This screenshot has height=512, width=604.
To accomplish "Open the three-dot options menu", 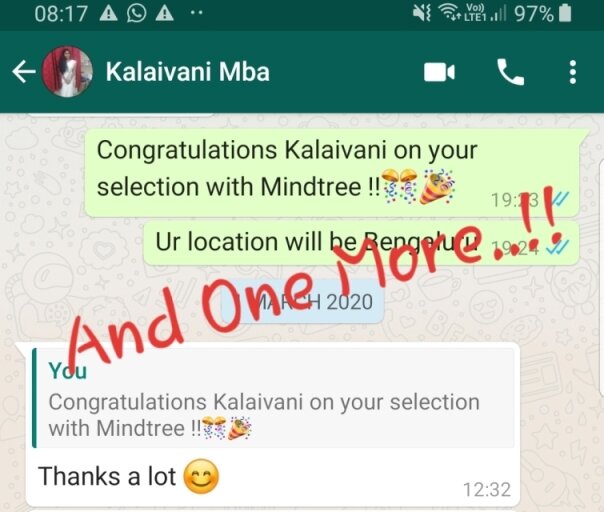I will 573,72.
